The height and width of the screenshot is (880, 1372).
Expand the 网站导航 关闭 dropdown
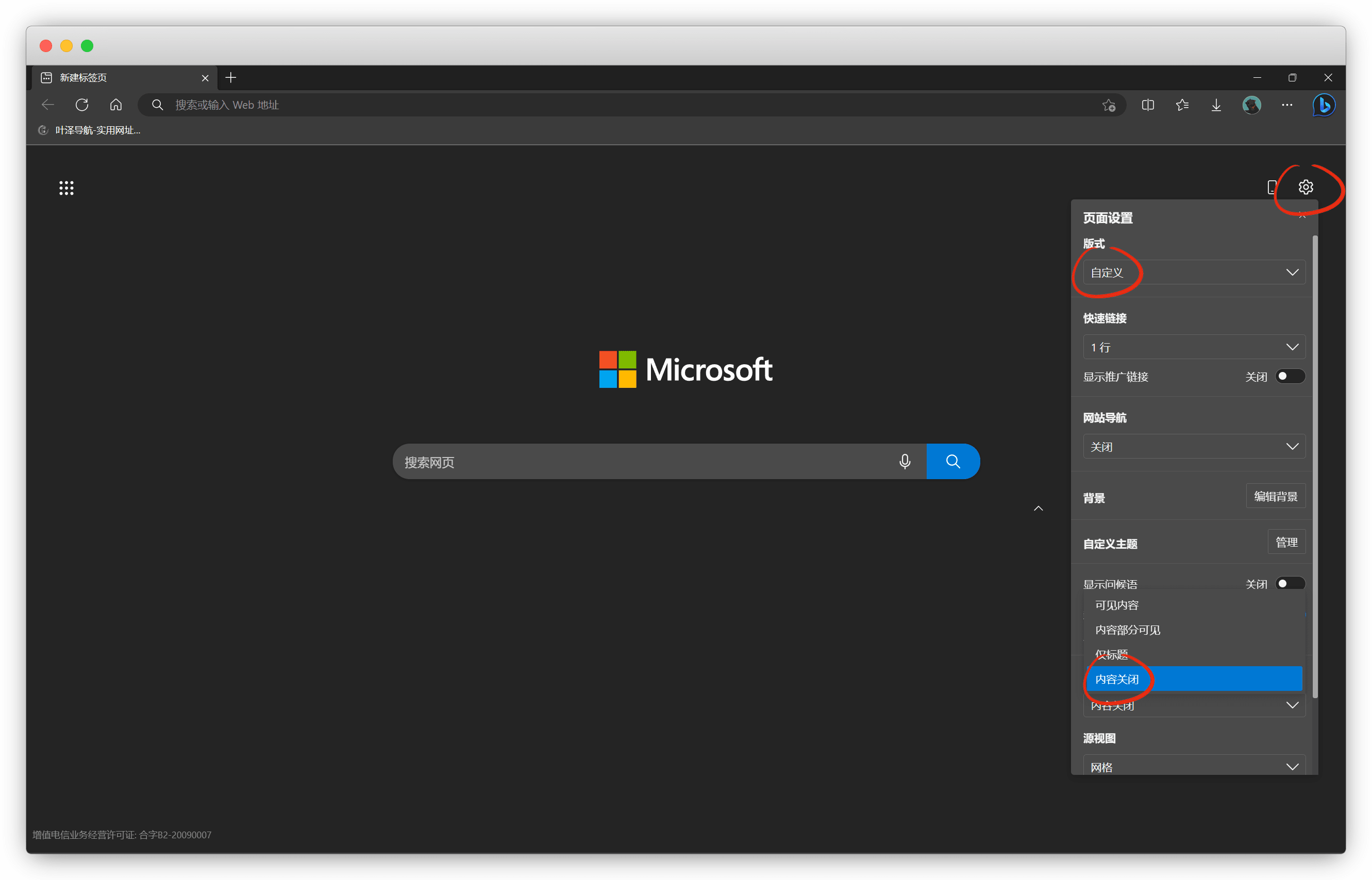[1194, 446]
